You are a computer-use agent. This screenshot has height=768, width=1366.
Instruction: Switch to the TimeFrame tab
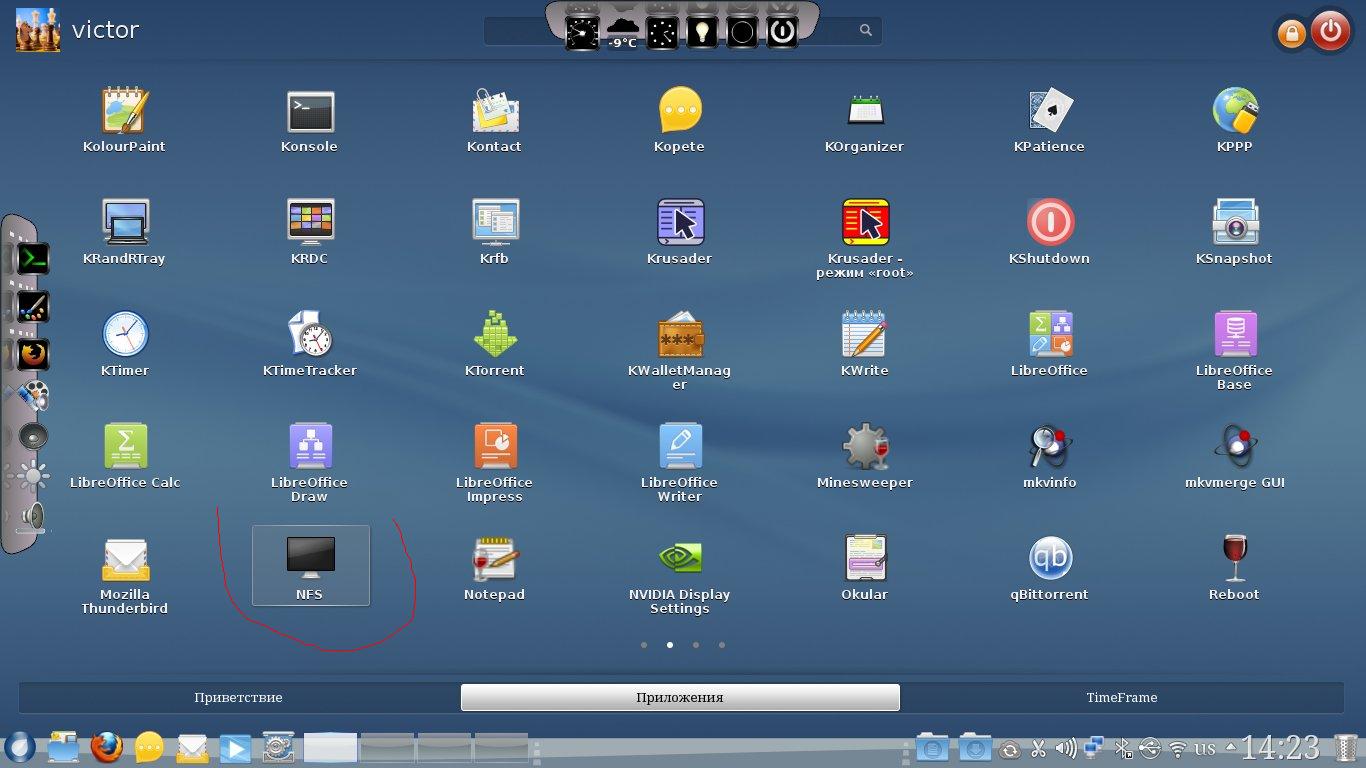(x=1121, y=697)
